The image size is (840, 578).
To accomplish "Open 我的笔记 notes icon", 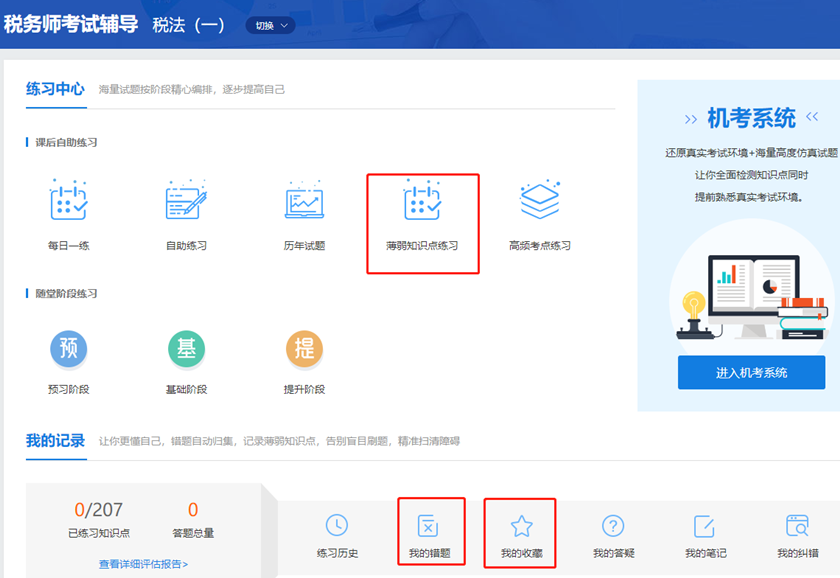I will pos(705,526).
